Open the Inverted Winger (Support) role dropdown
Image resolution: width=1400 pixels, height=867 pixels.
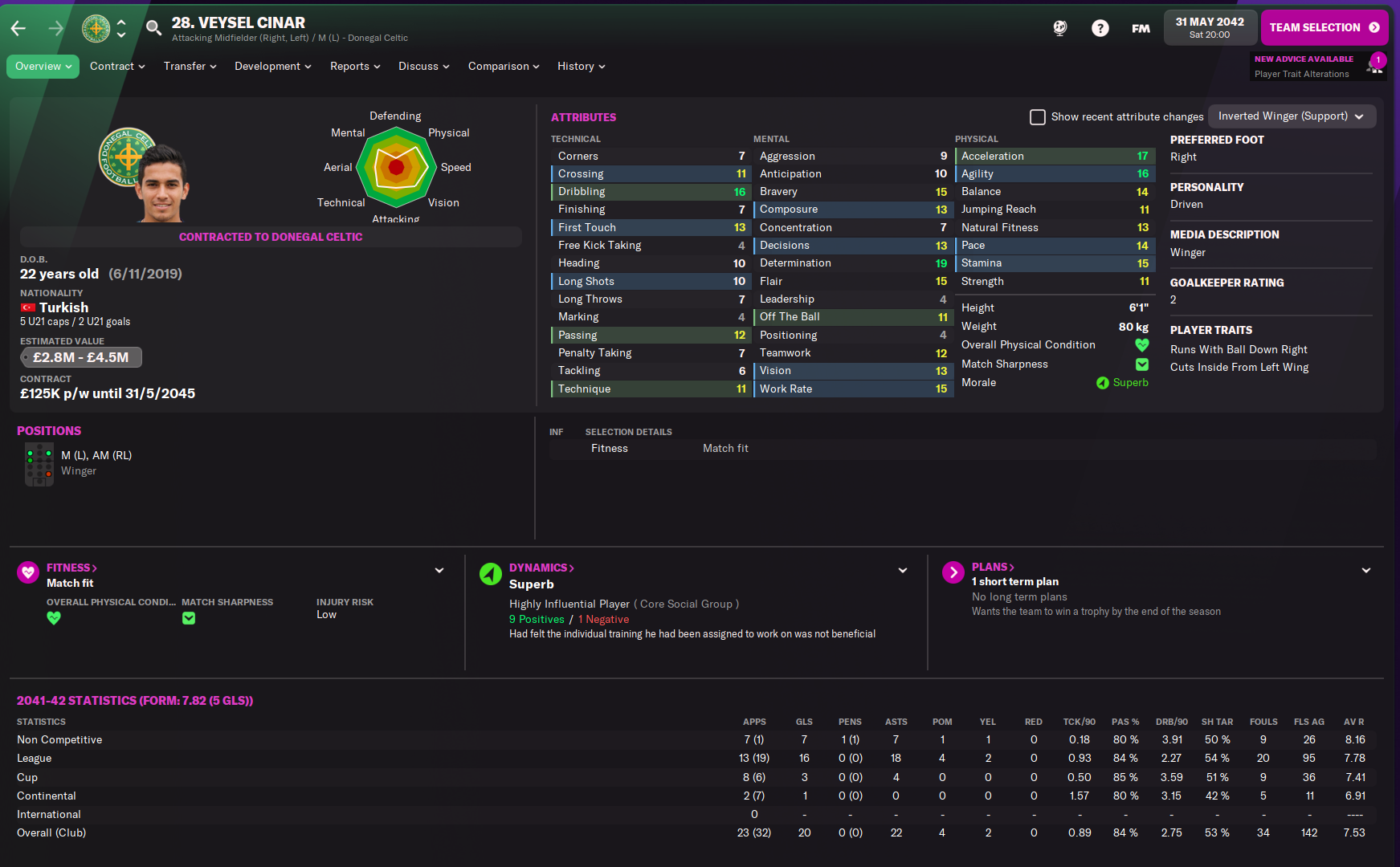(1292, 116)
